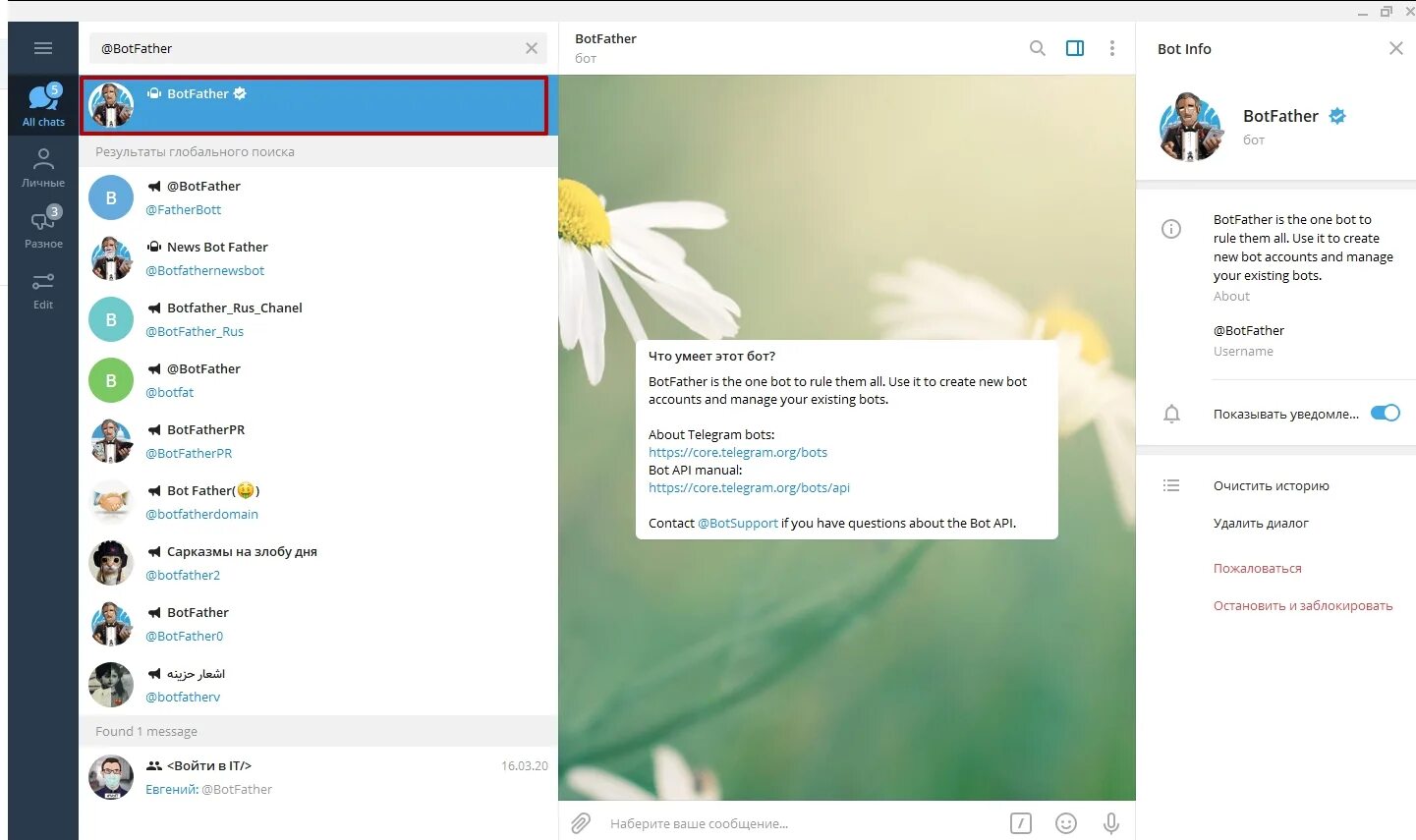The height and width of the screenshot is (840, 1416).
Task: Click Очистить историю
Action: coord(1271,486)
